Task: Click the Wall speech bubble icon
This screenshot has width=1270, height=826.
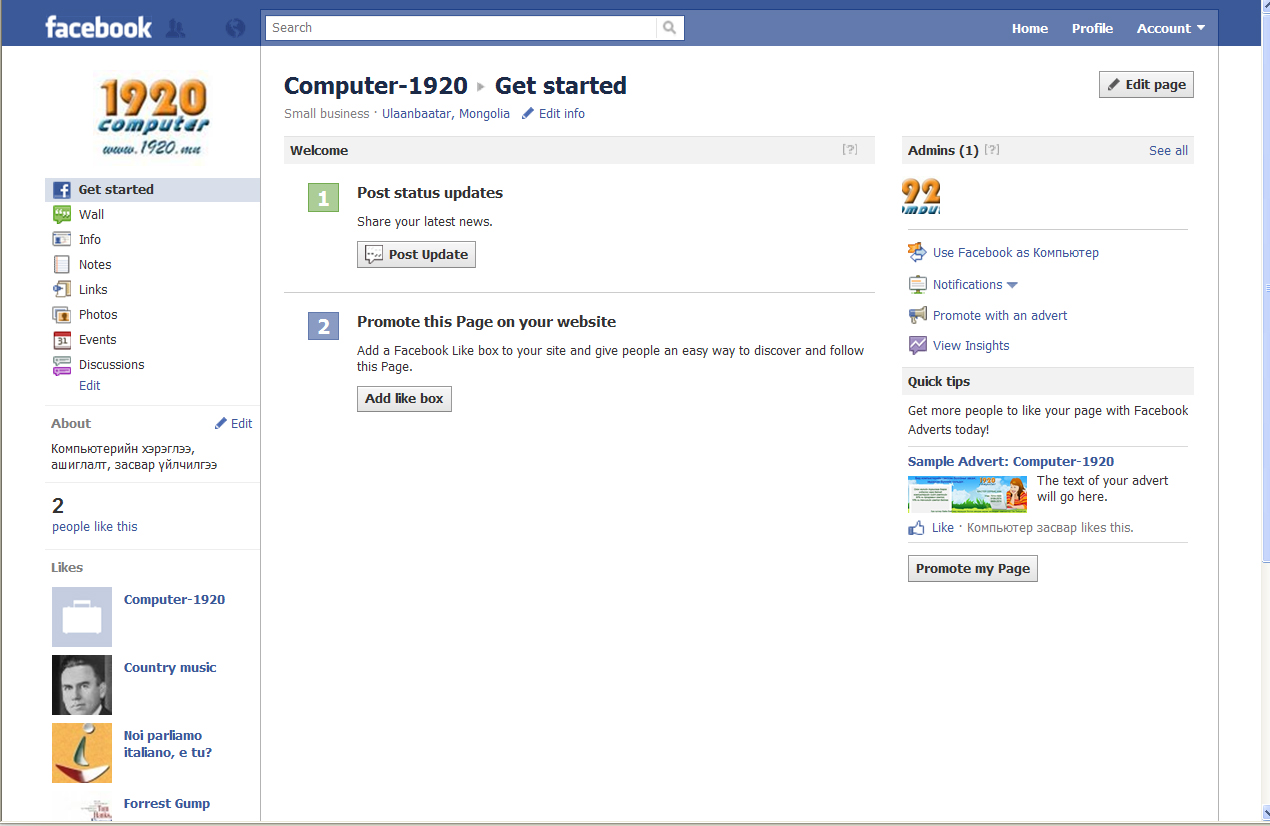Action: [62, 215]
